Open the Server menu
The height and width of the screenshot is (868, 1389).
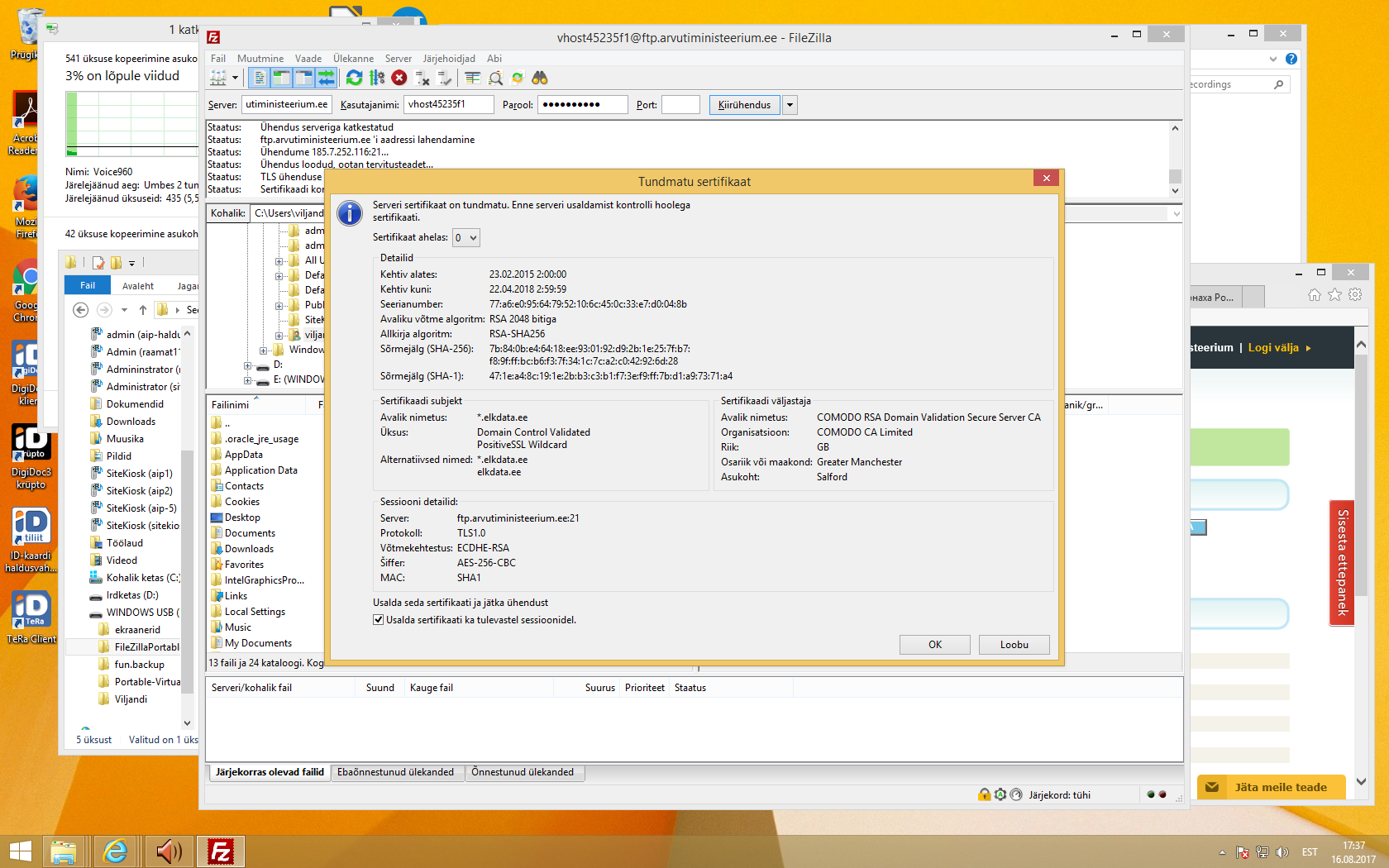coord(398,59)
